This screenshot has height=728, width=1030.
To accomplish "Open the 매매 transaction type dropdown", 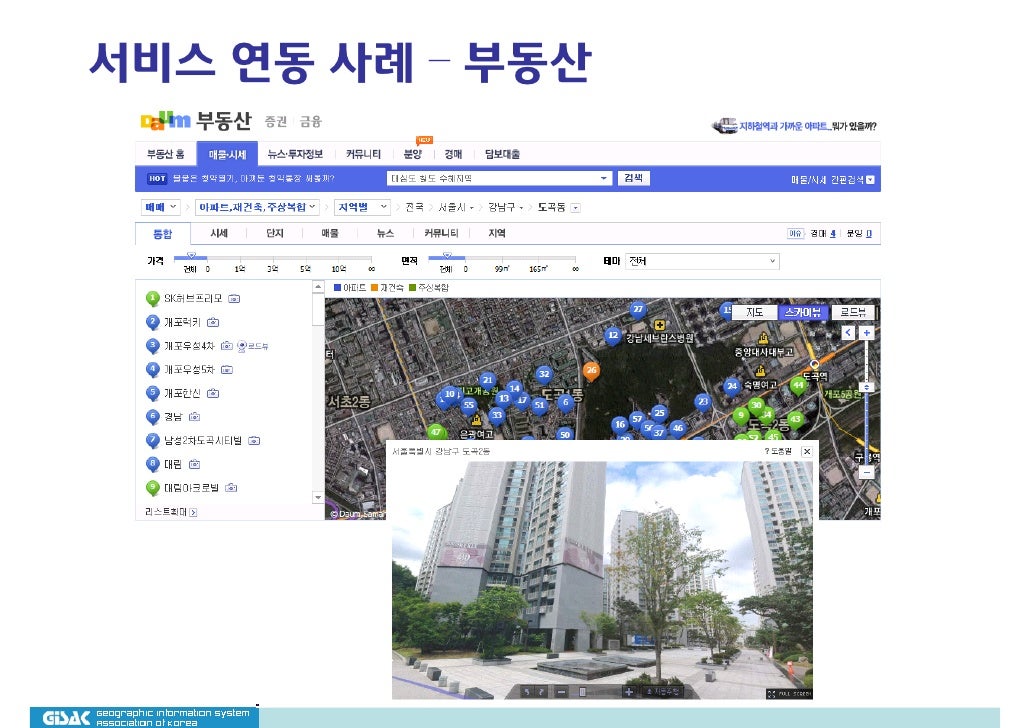I will (x=161, y=207).
